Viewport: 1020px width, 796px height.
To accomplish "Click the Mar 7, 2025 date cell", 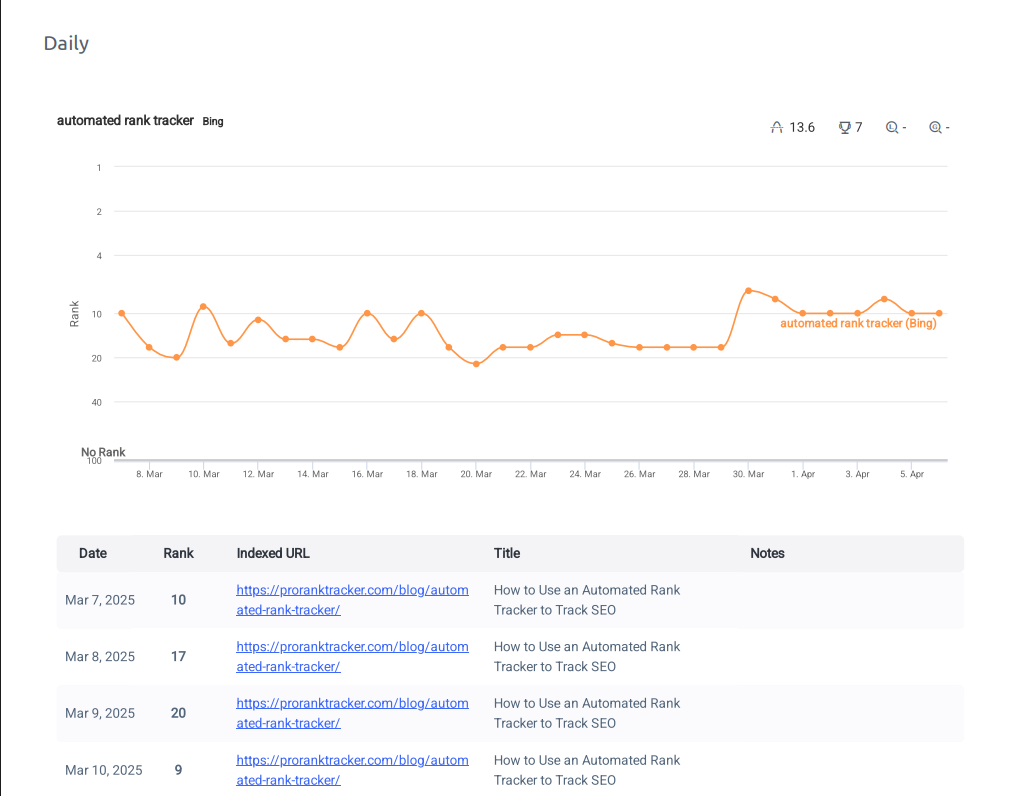I will coord(100,600).
